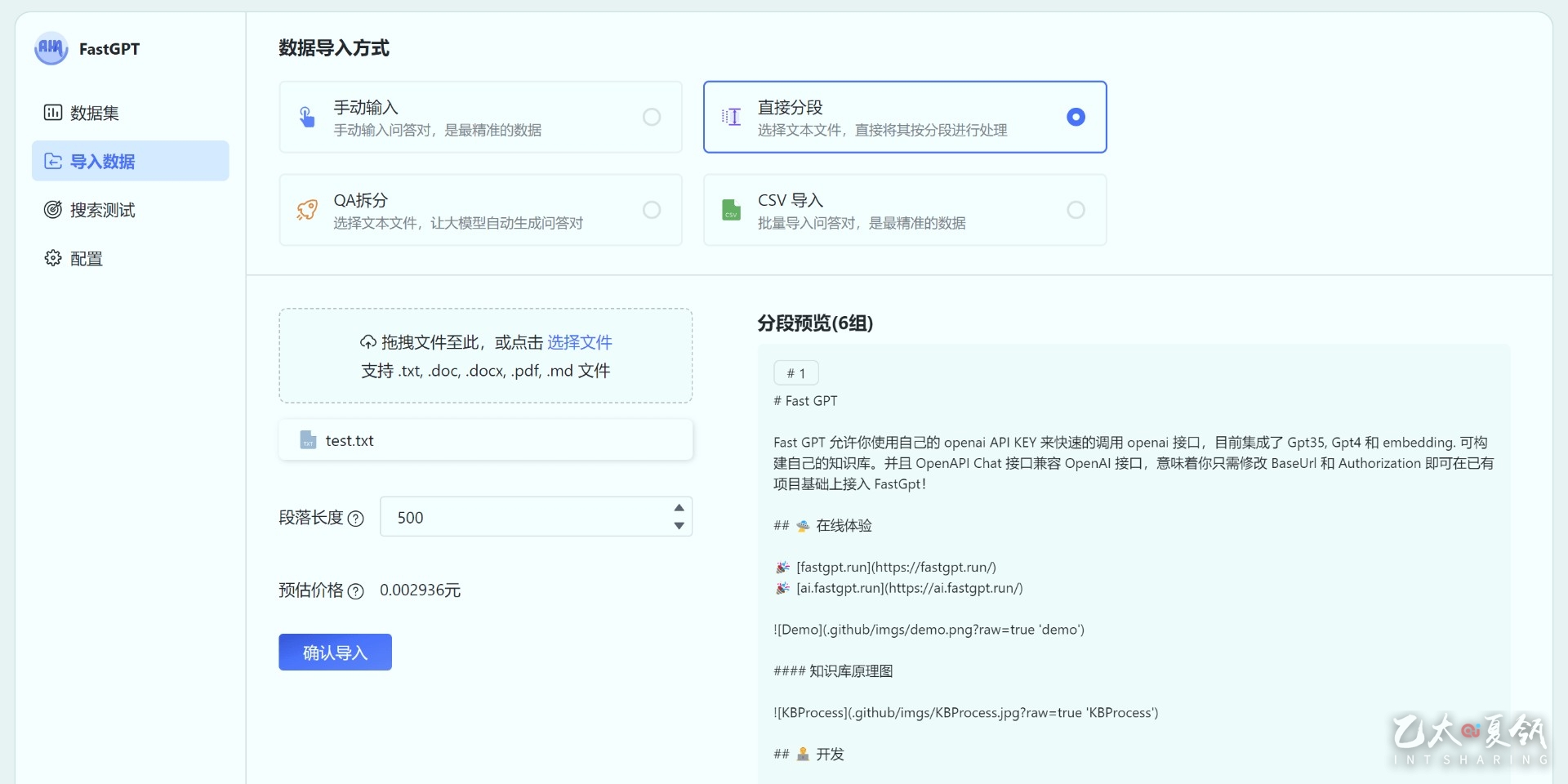Click the hand icon on 手动输入 card
The width and height of the screenshot is (1568, 784).
[x=307, y=117]
